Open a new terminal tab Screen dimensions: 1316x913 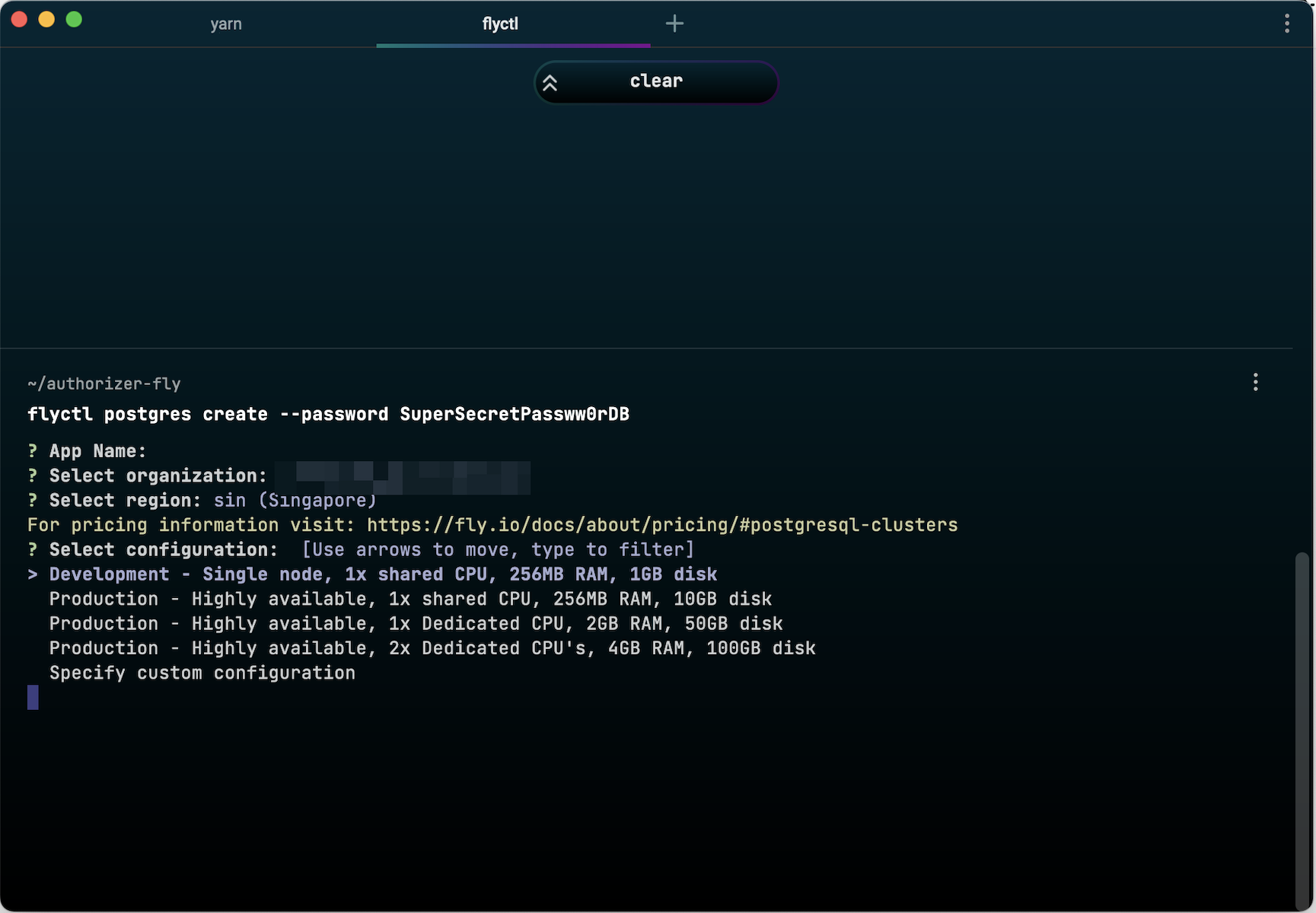674,24
